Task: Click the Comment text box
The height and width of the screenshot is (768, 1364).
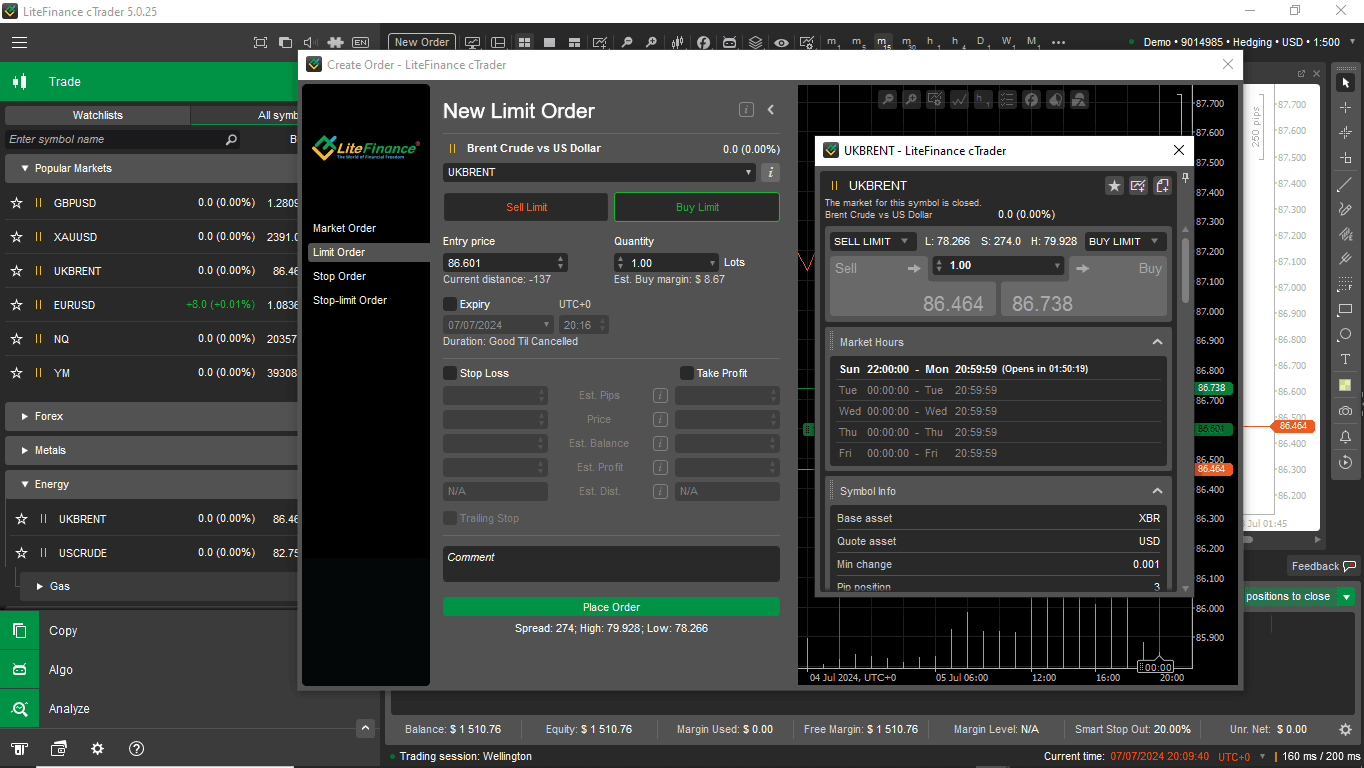Action: pos(611,564)
